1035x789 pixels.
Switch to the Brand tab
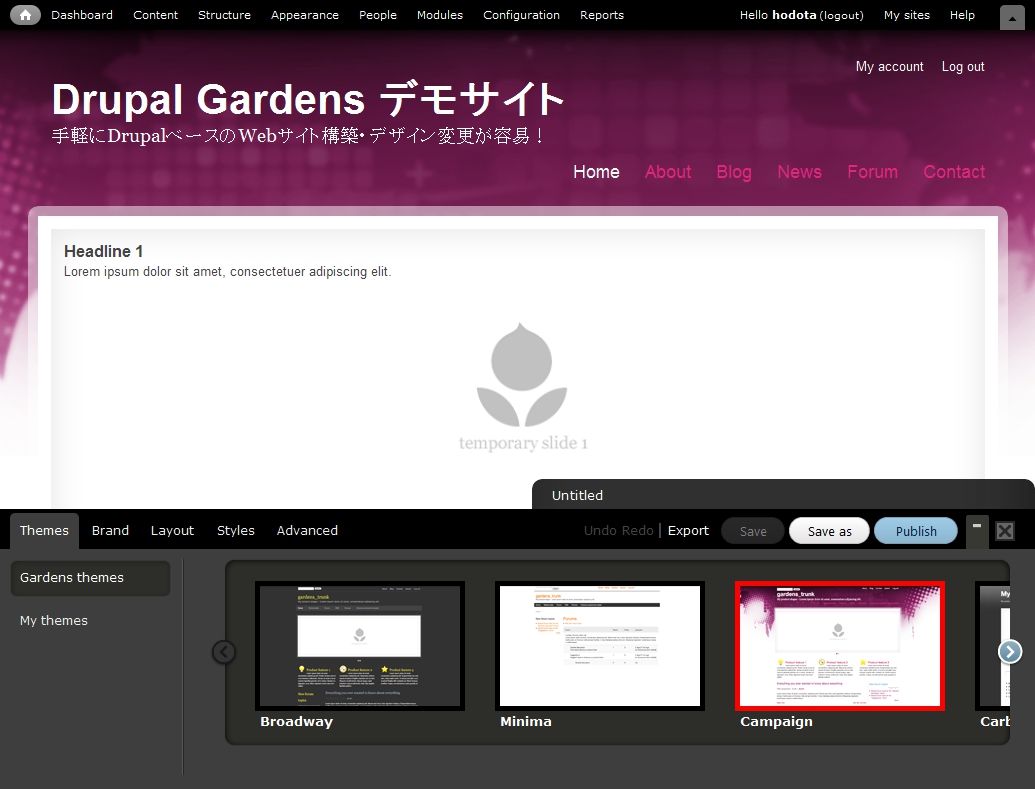110,531
